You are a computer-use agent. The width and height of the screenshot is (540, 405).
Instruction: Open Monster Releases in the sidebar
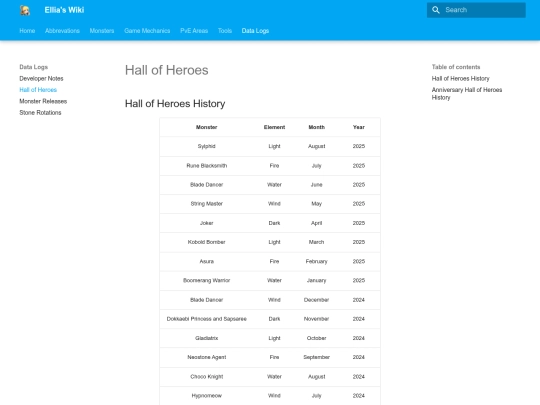coord(43,101)
